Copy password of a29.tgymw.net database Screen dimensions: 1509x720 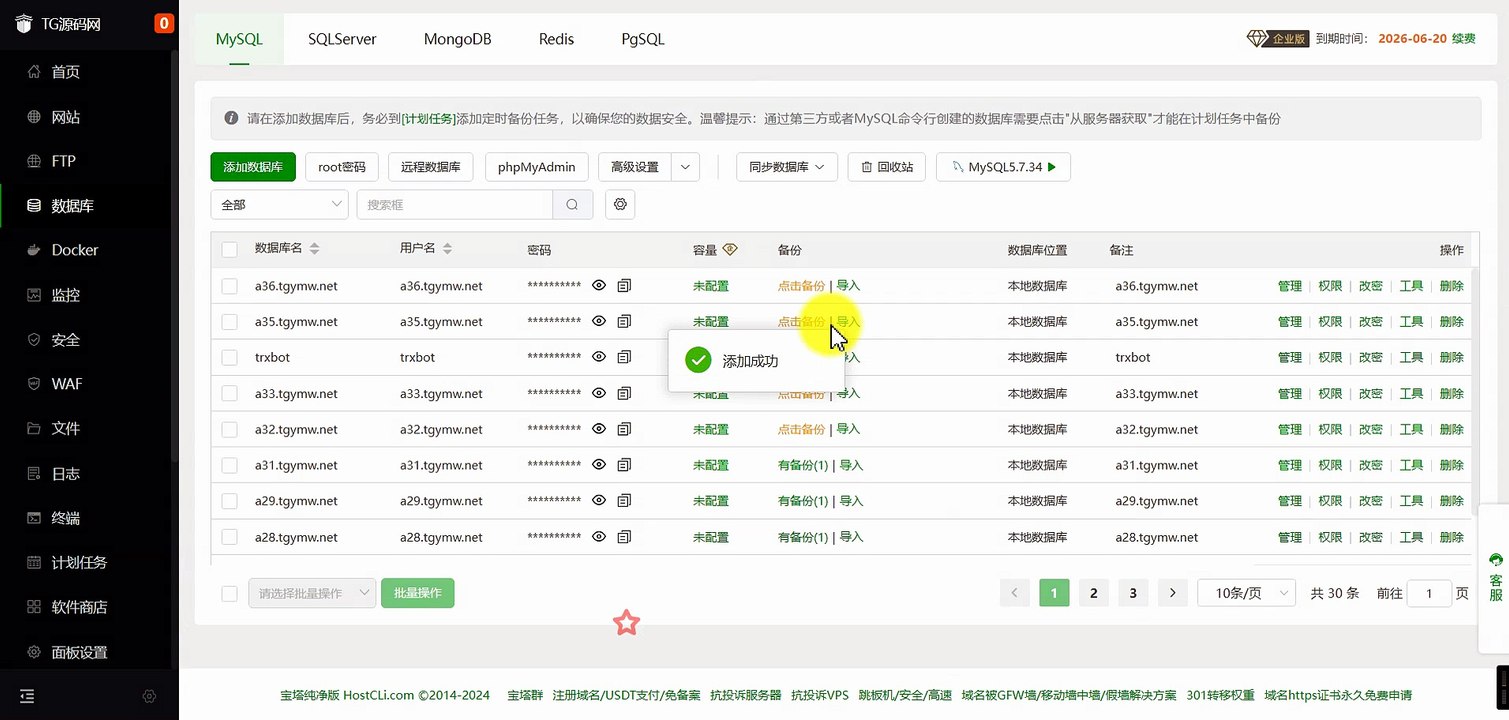624,501
